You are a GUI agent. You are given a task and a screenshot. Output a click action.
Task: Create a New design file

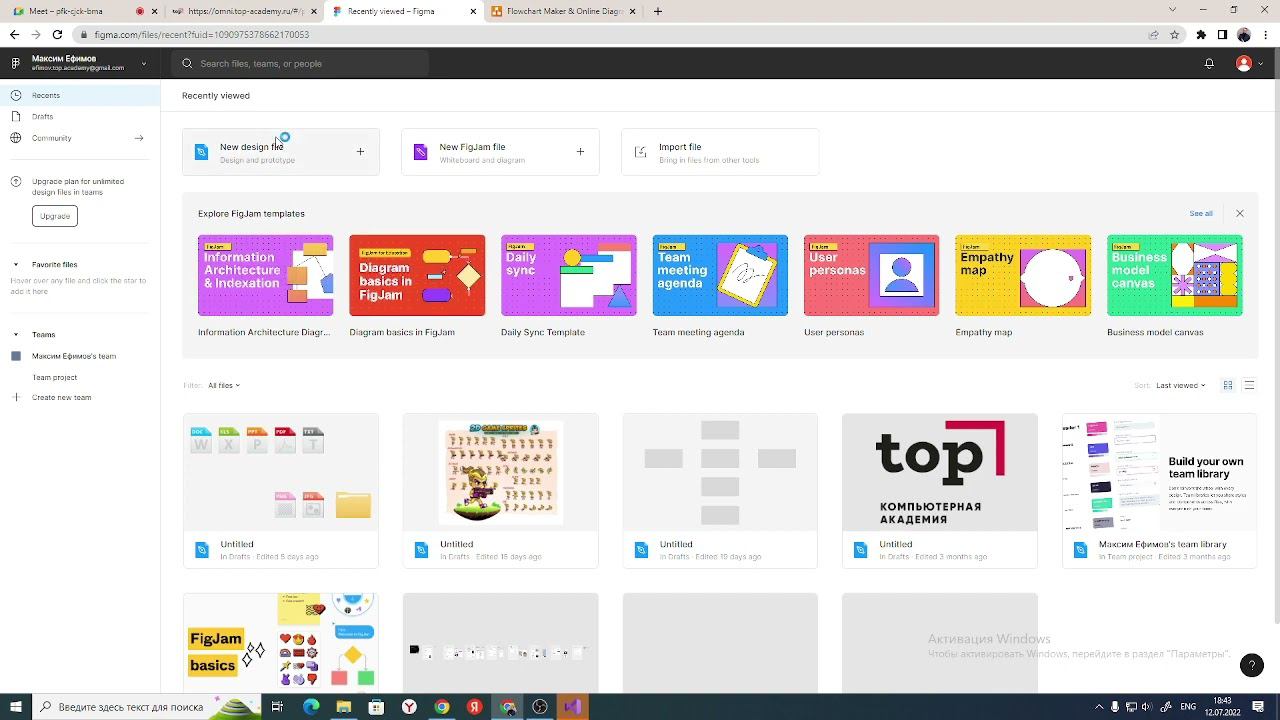(281, 152)
